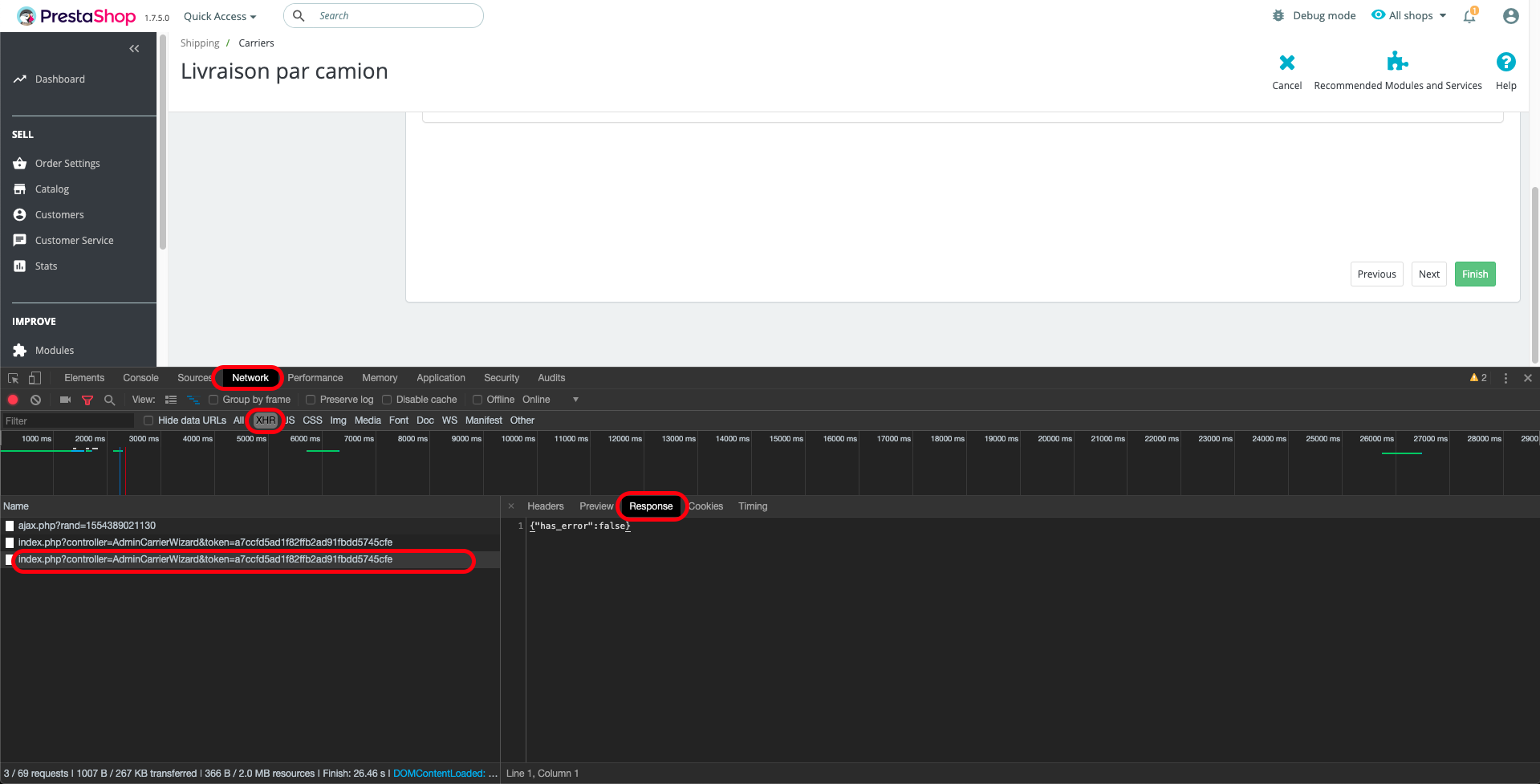Open the DevTools three-dot menu
Image resolution: width=1540 pixels, height=784 pixels.
click(1505, 378)
